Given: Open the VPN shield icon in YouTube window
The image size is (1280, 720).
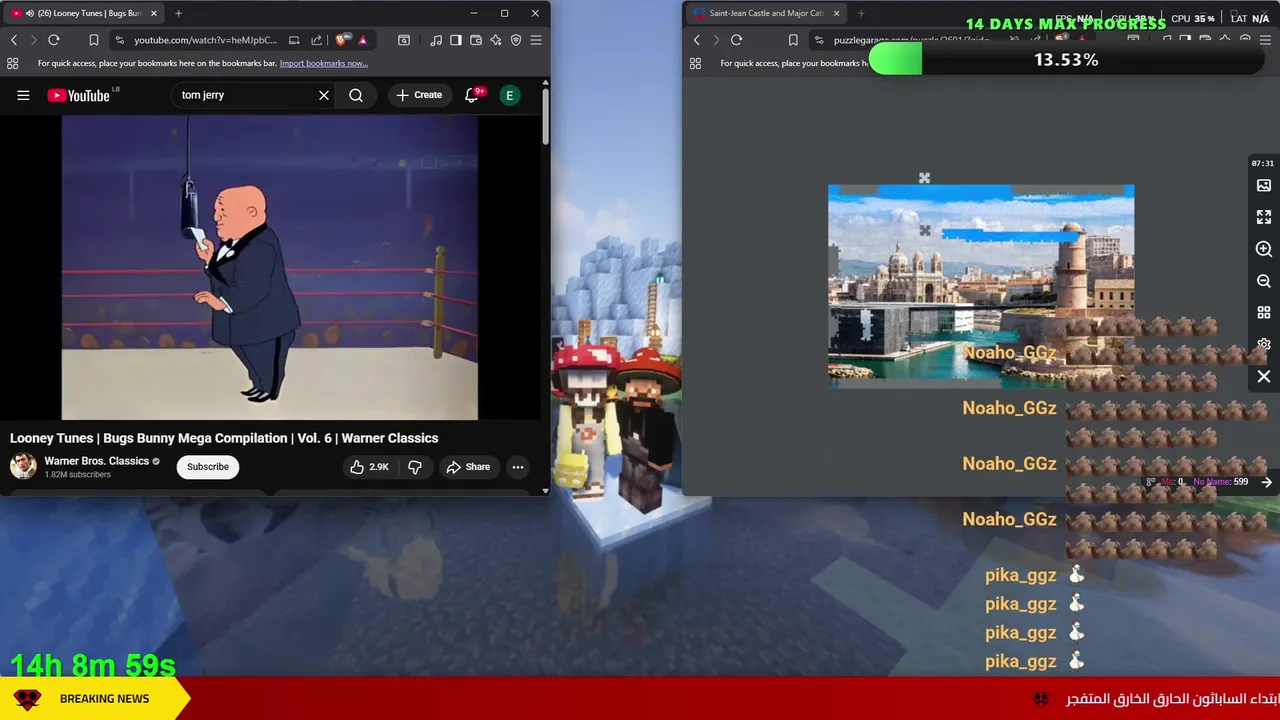Looking at the screenshot, I should tap(516, 40).
